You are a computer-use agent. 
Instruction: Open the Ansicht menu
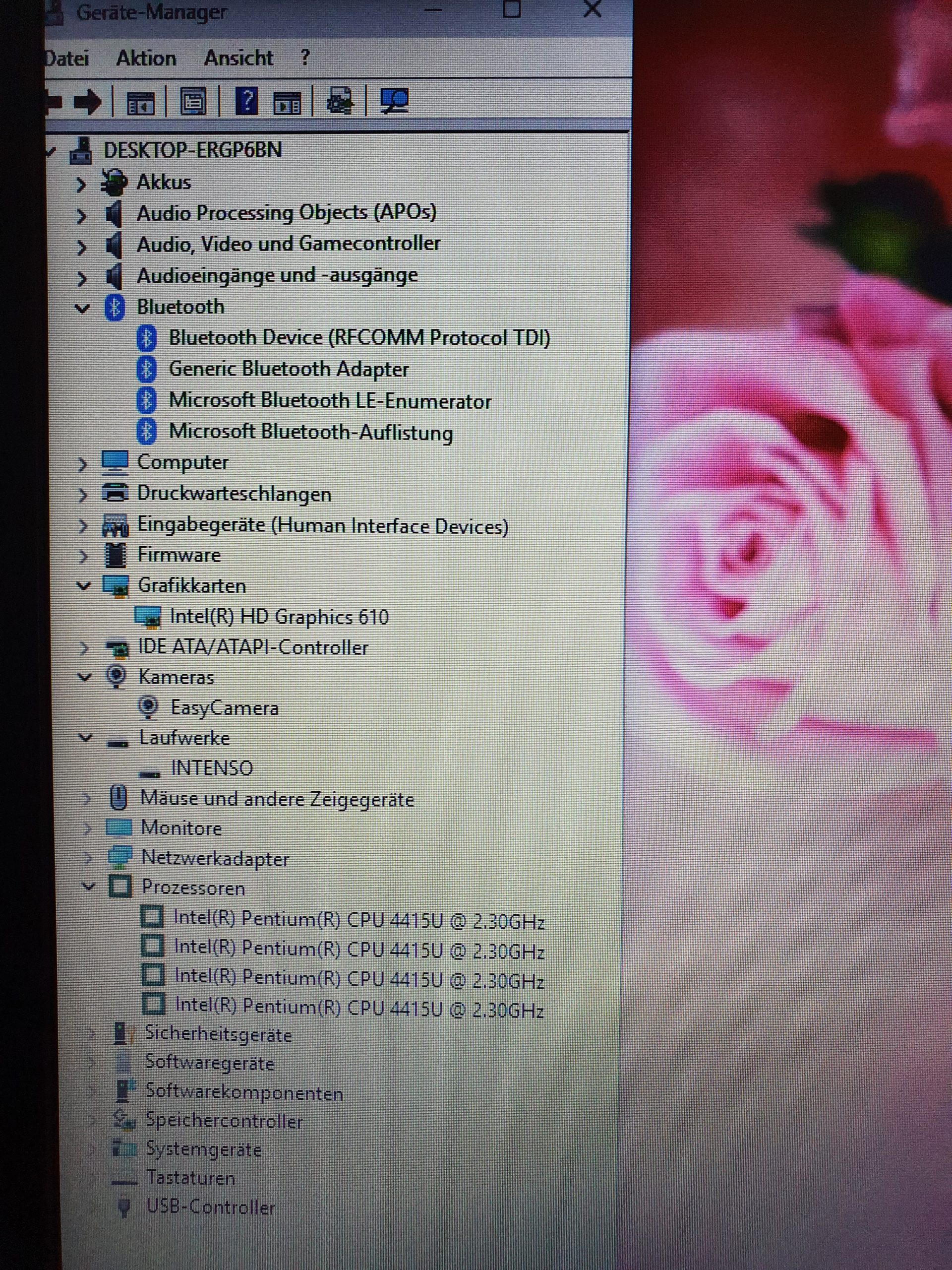coord(238,58)
